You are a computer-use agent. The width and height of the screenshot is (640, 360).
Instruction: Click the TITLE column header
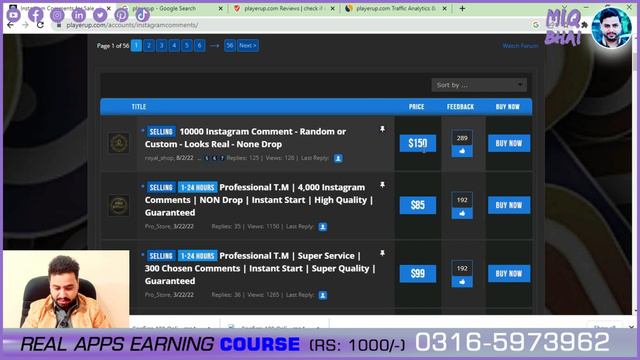click(139, 107)
